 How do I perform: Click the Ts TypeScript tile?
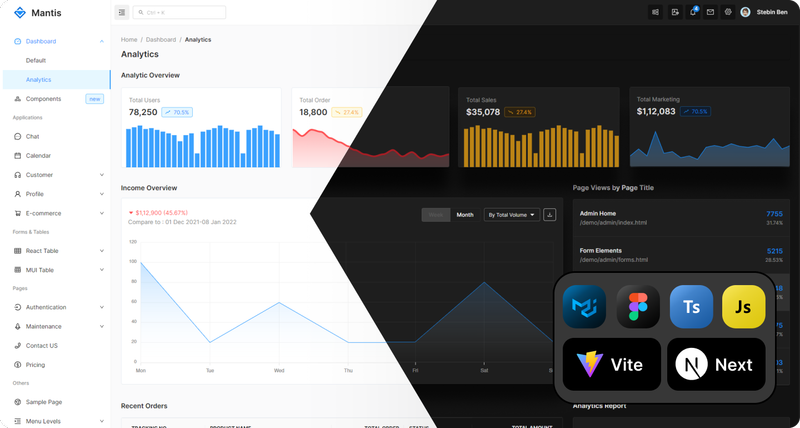691,307
